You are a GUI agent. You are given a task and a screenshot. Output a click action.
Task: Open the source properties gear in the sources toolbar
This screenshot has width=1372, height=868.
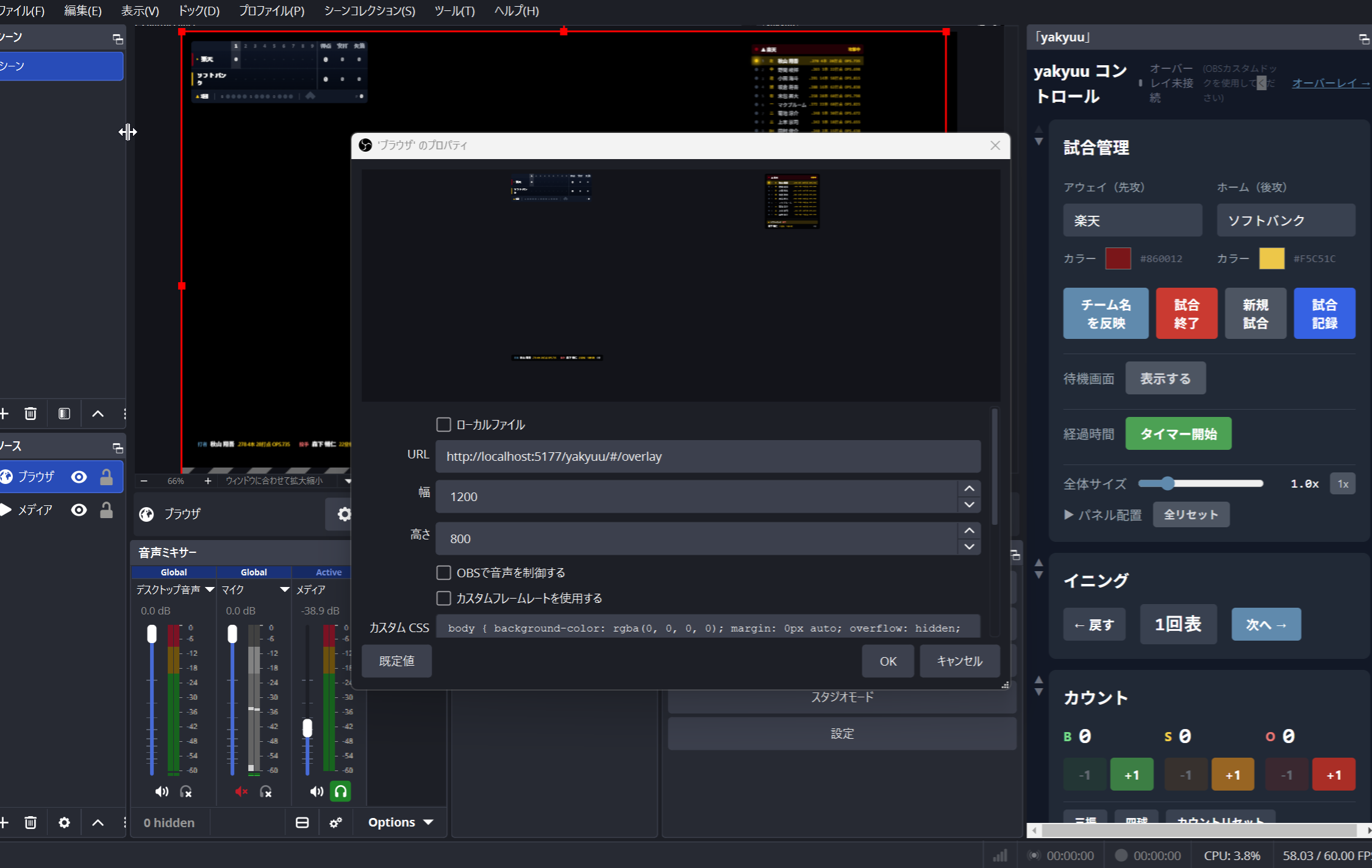tap(64, 822)
